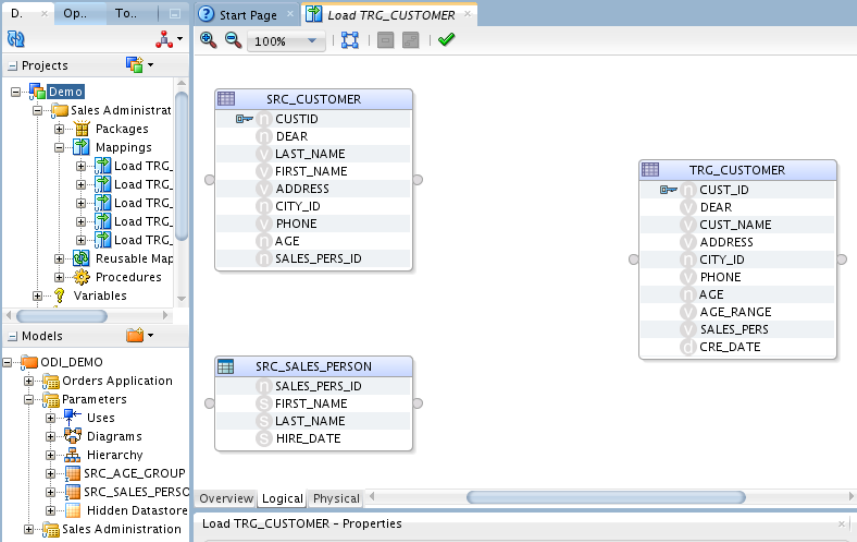Collapse the Mappings tree node
857x542 pixels.
[59, 148]
